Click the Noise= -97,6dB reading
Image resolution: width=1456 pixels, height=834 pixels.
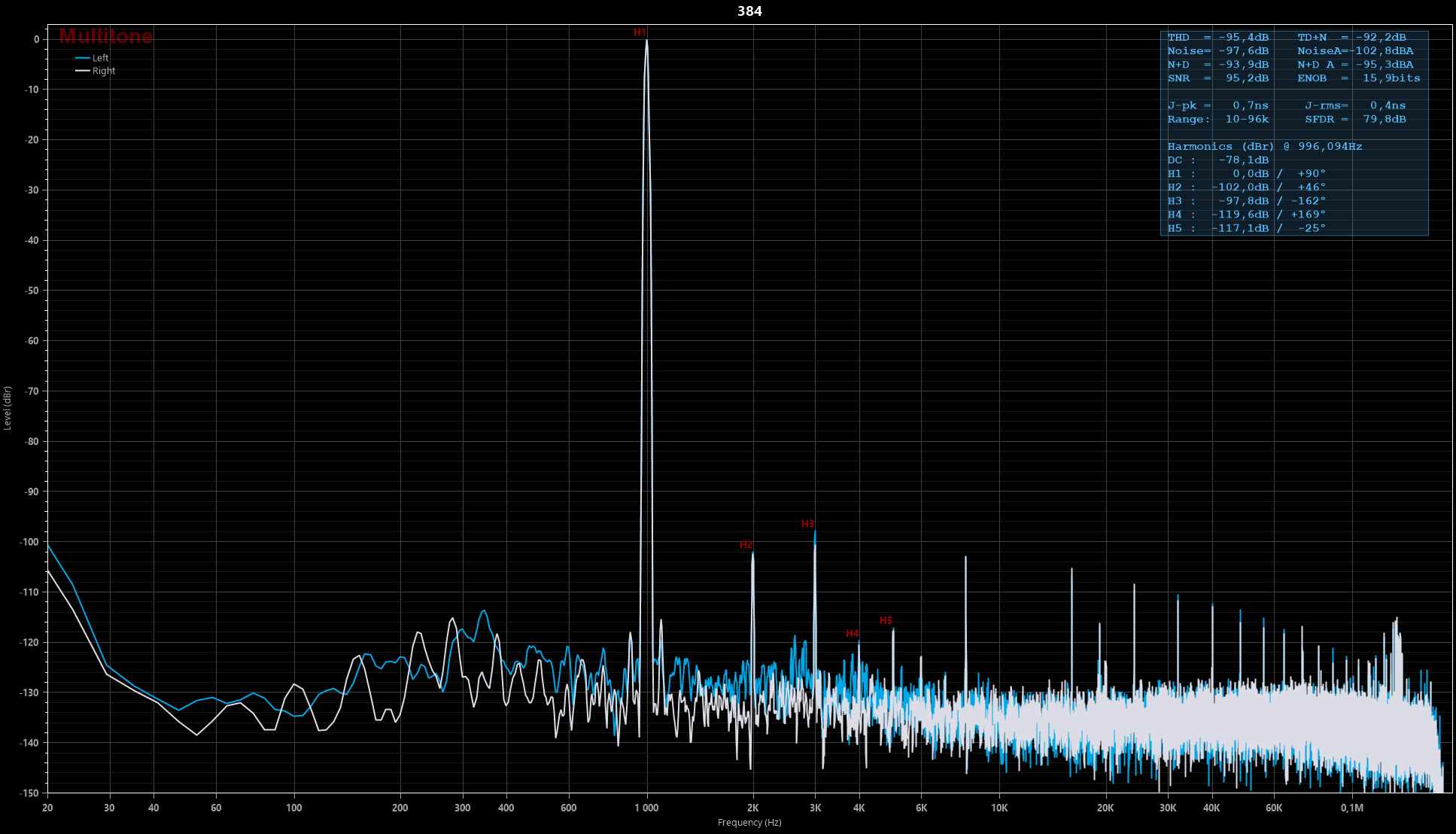[x=1218, y=50]
